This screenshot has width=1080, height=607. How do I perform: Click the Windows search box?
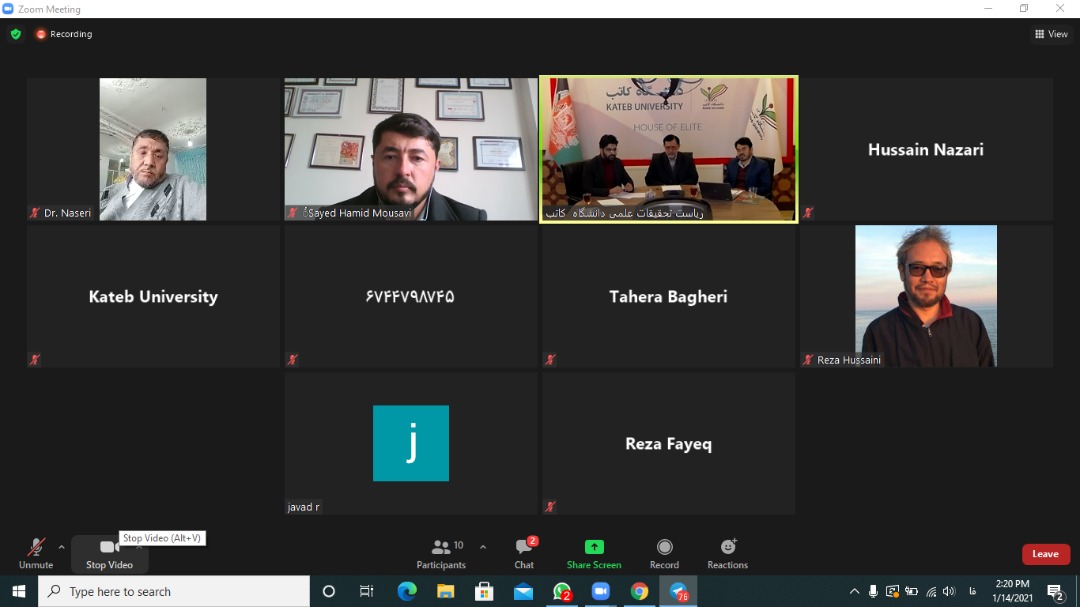point(174,591)
